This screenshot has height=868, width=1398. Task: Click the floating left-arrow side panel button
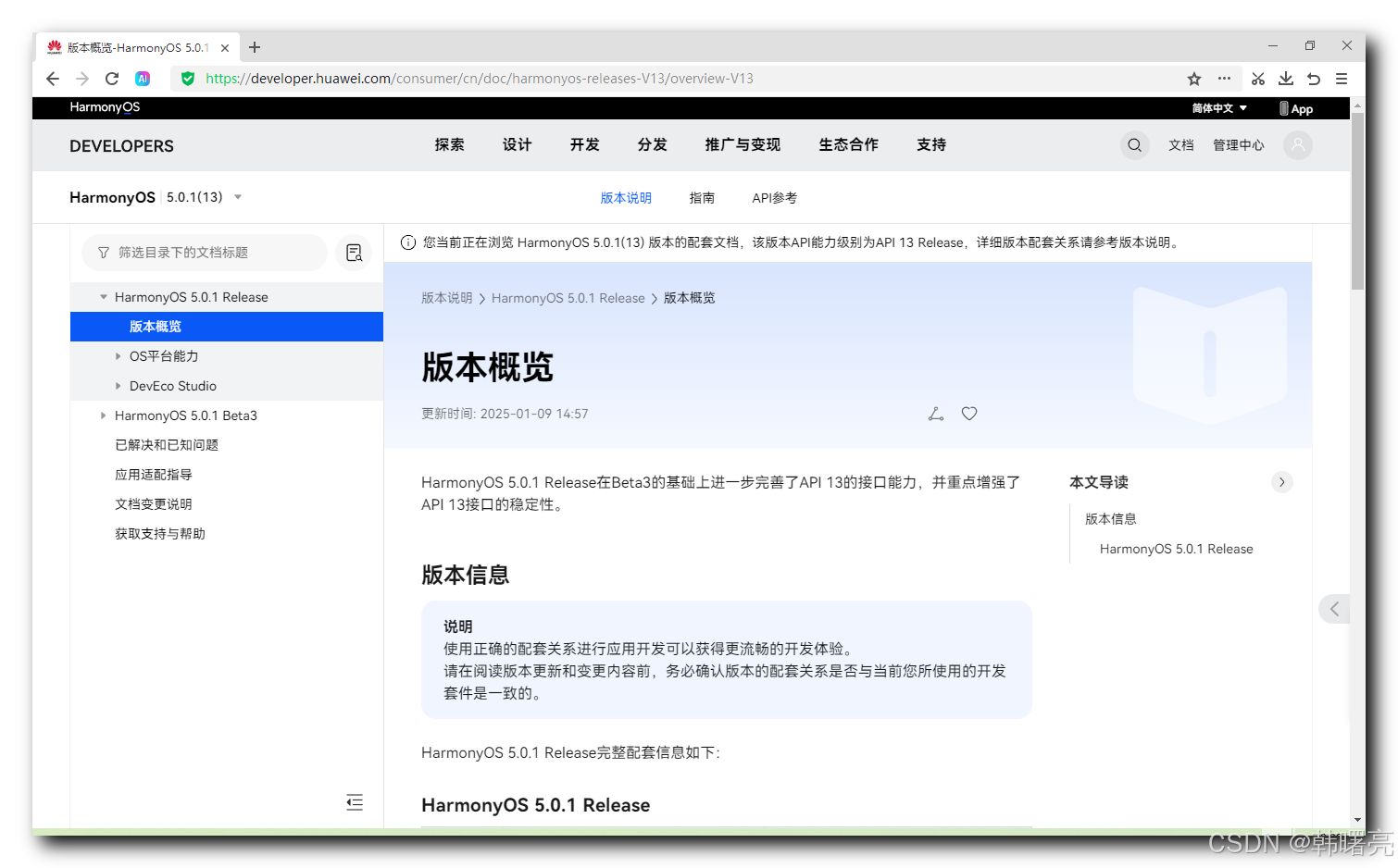(1334, 609)
